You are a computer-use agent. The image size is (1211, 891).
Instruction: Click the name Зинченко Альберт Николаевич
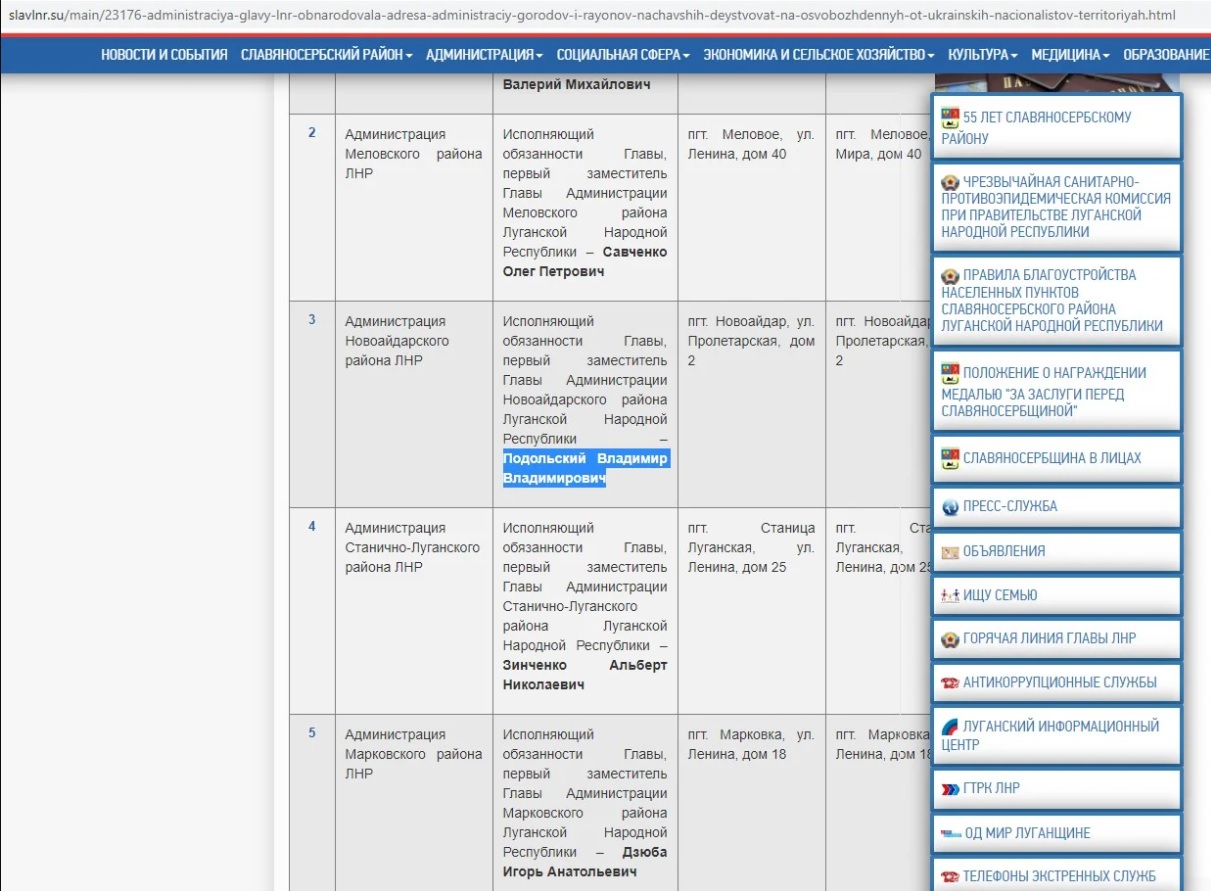tap(584, 675)
